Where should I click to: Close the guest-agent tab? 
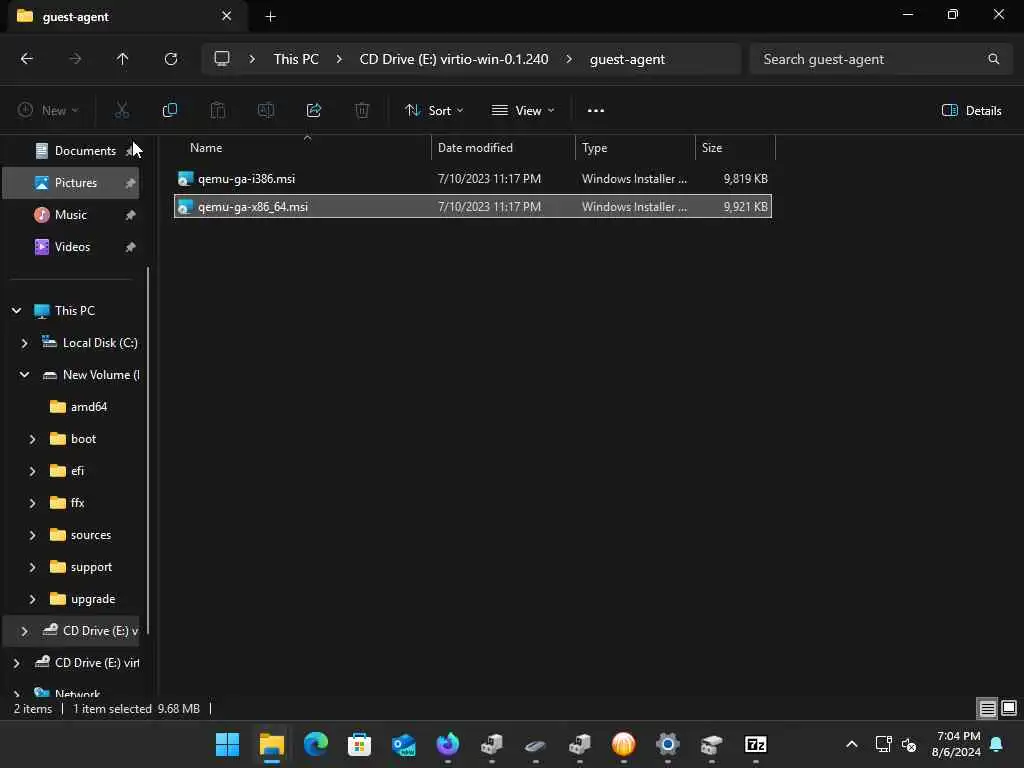(x=227, y=16)
